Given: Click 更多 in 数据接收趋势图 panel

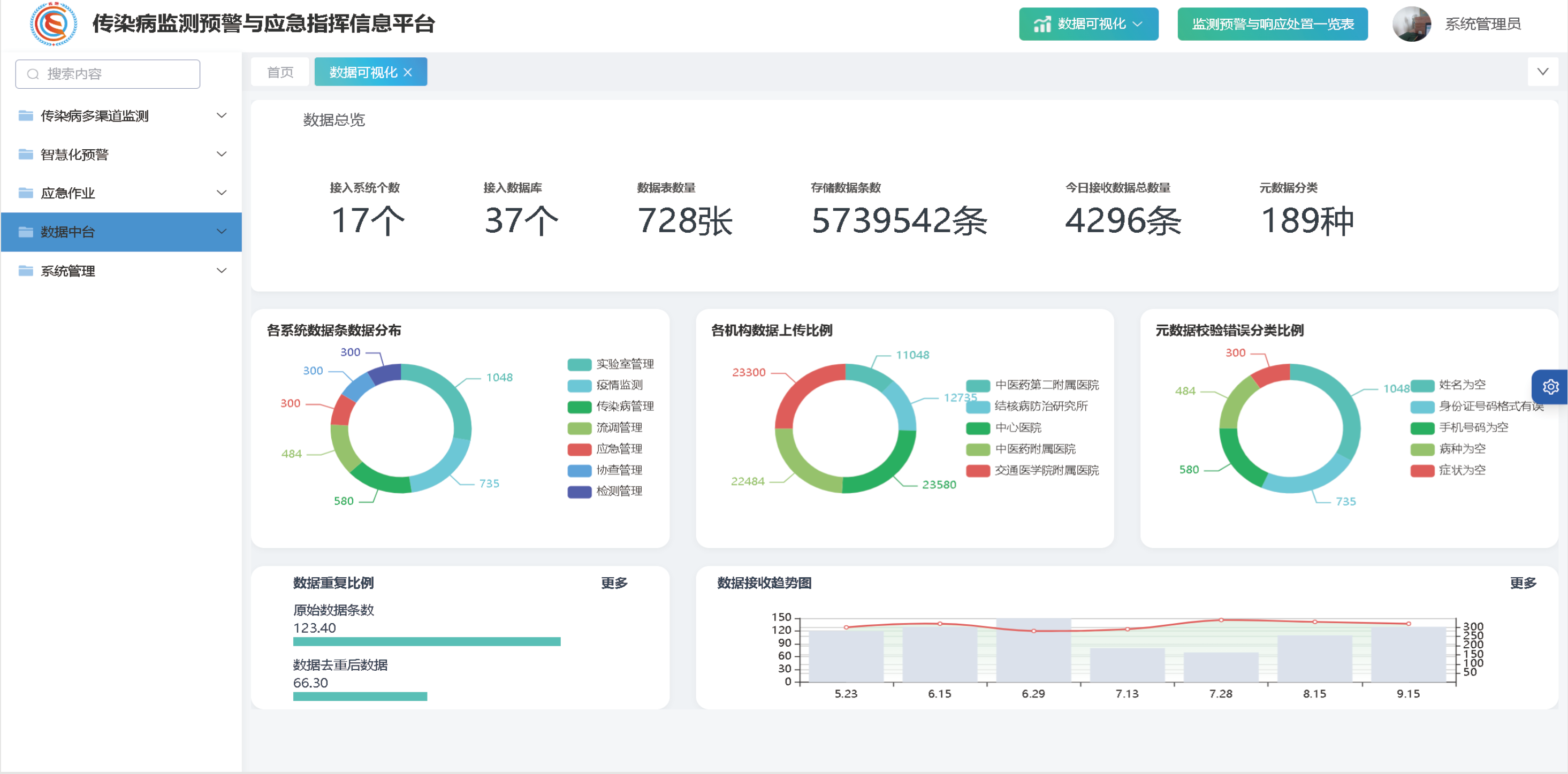Looking at the screenshot, I should [x=1523, y=583].
